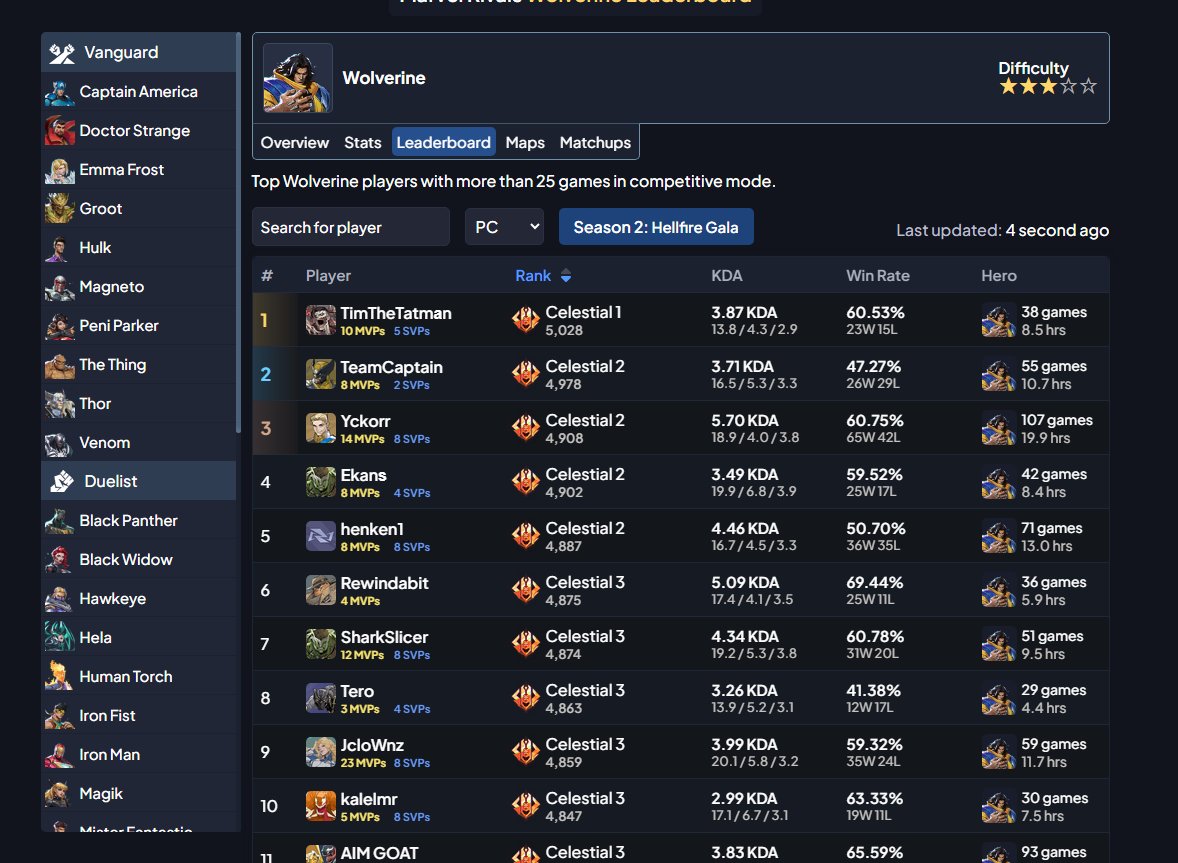Select the Thor hero icon

(x=59, y=405)
